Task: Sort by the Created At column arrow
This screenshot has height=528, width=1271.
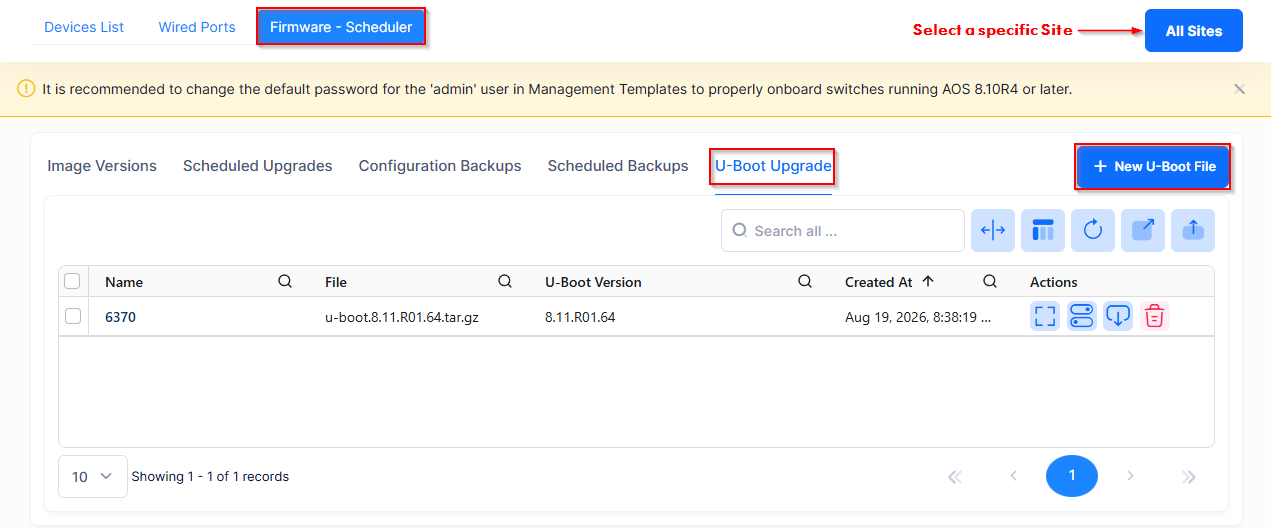Action: click(x=928, y=281)
